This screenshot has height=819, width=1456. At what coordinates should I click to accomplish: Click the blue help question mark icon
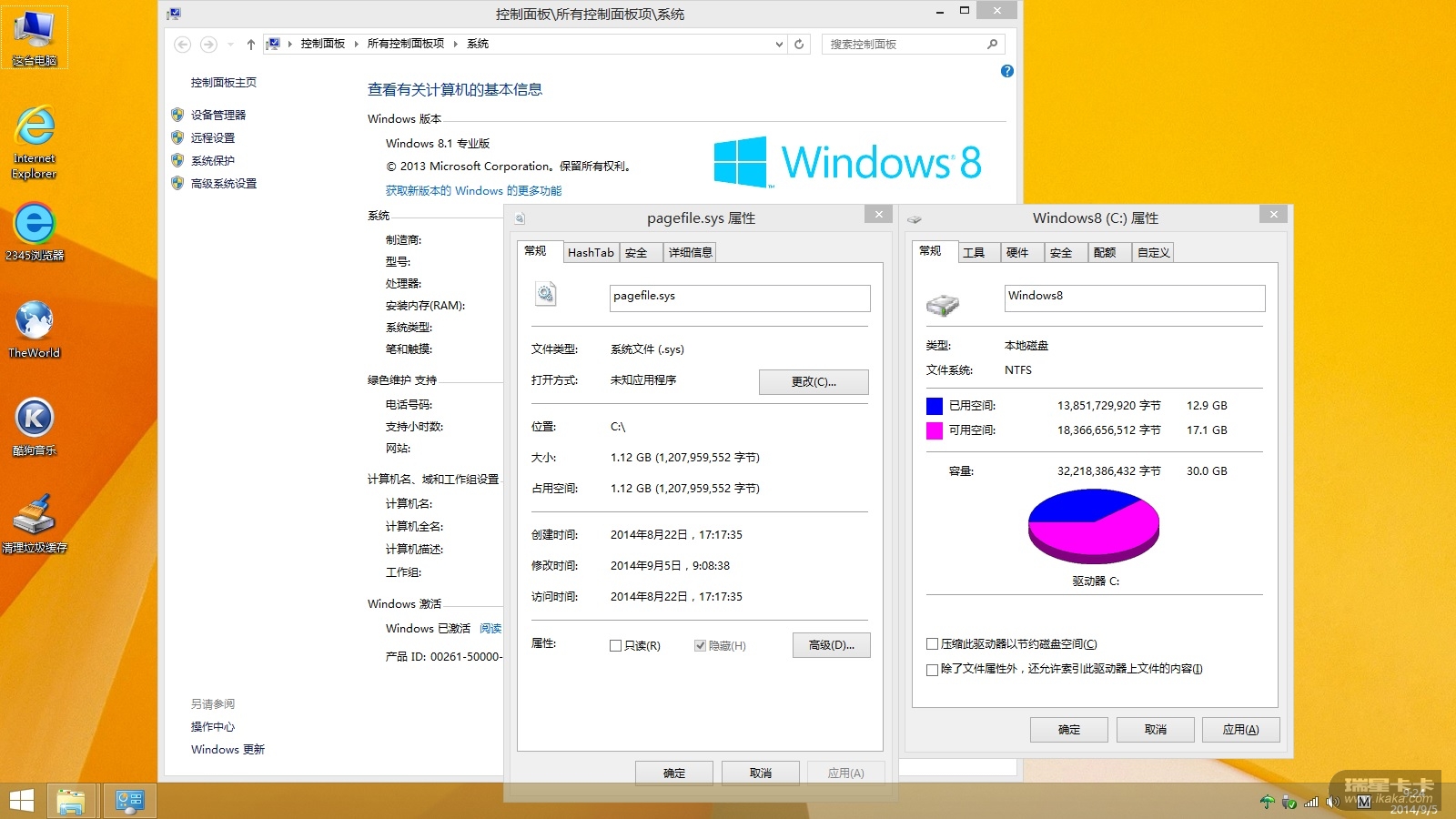point(1007,71)
